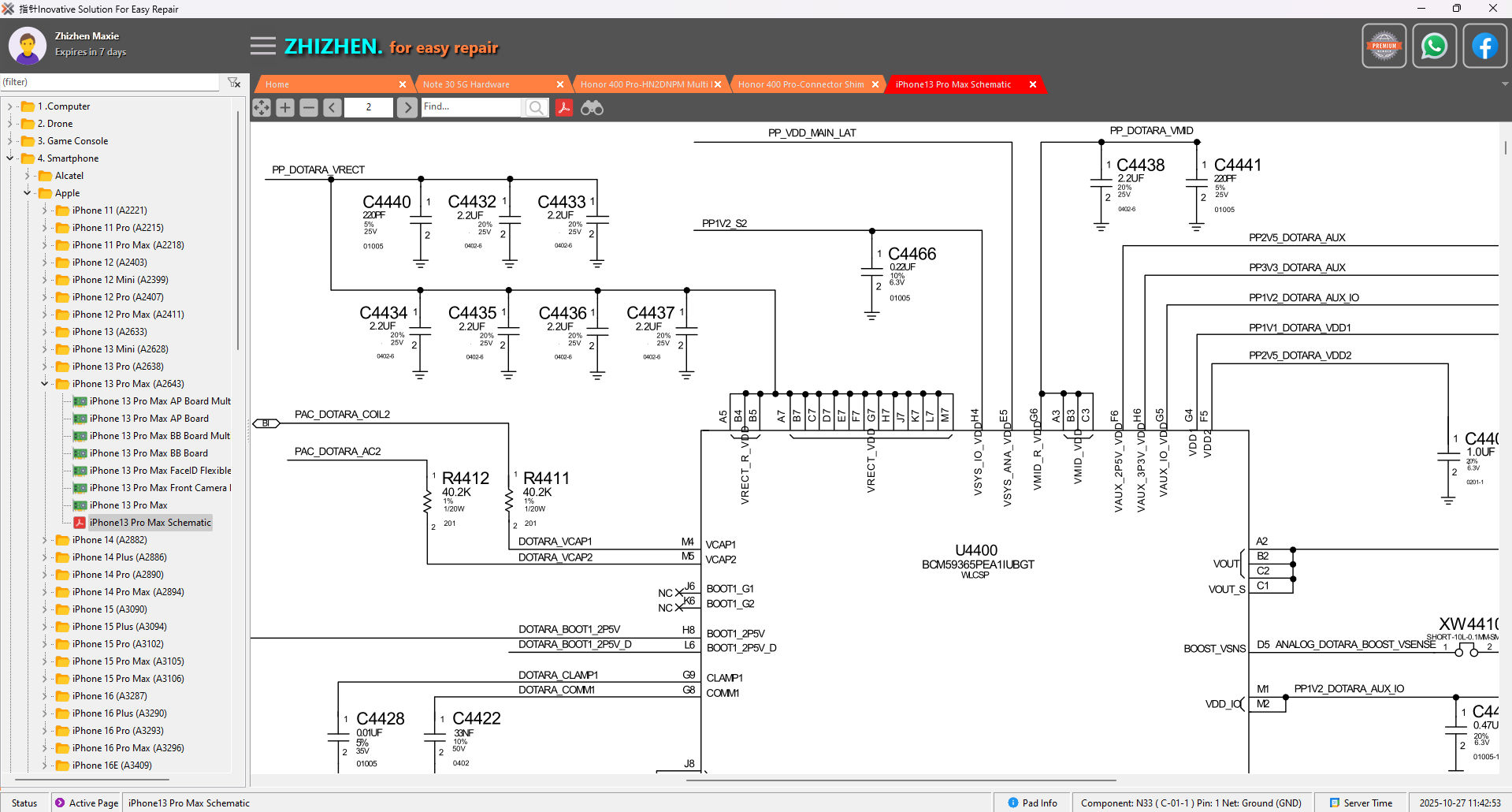Image resolution: width=1512 pixels, height=812 pixels.
Task: Open iPhone 13 Pro Max BB Board Mult
Action: 160,436
